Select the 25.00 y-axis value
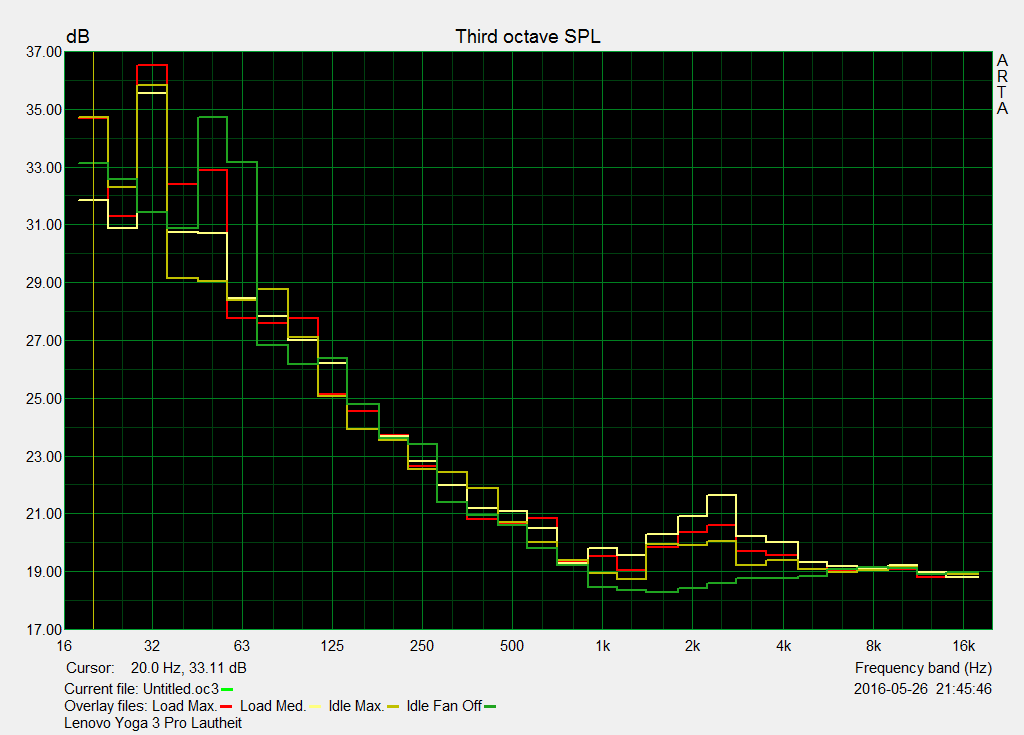The width and height of the screenshot is (1024, 735). pos(44,399)
